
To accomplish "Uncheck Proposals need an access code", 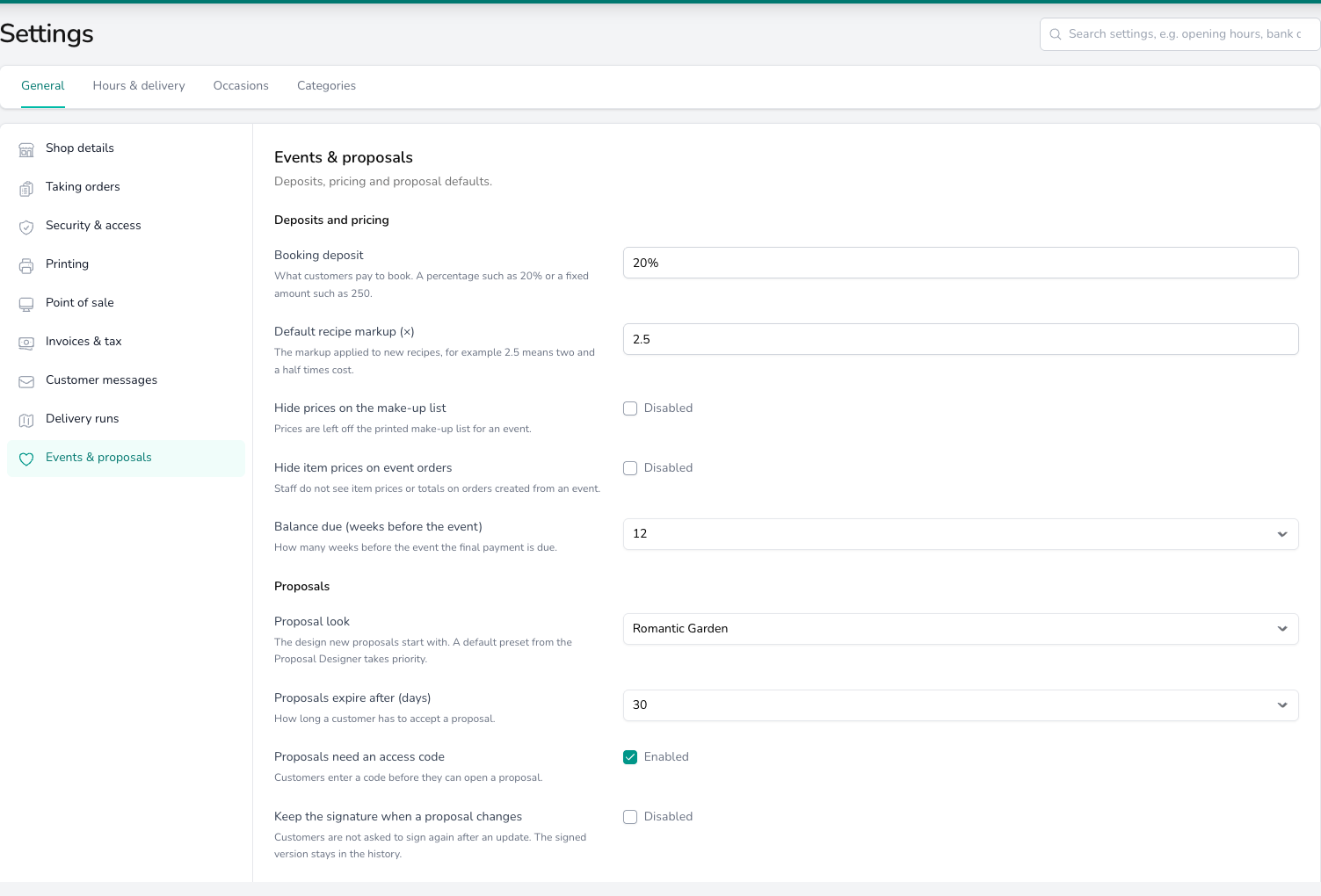I will [630, 757].
